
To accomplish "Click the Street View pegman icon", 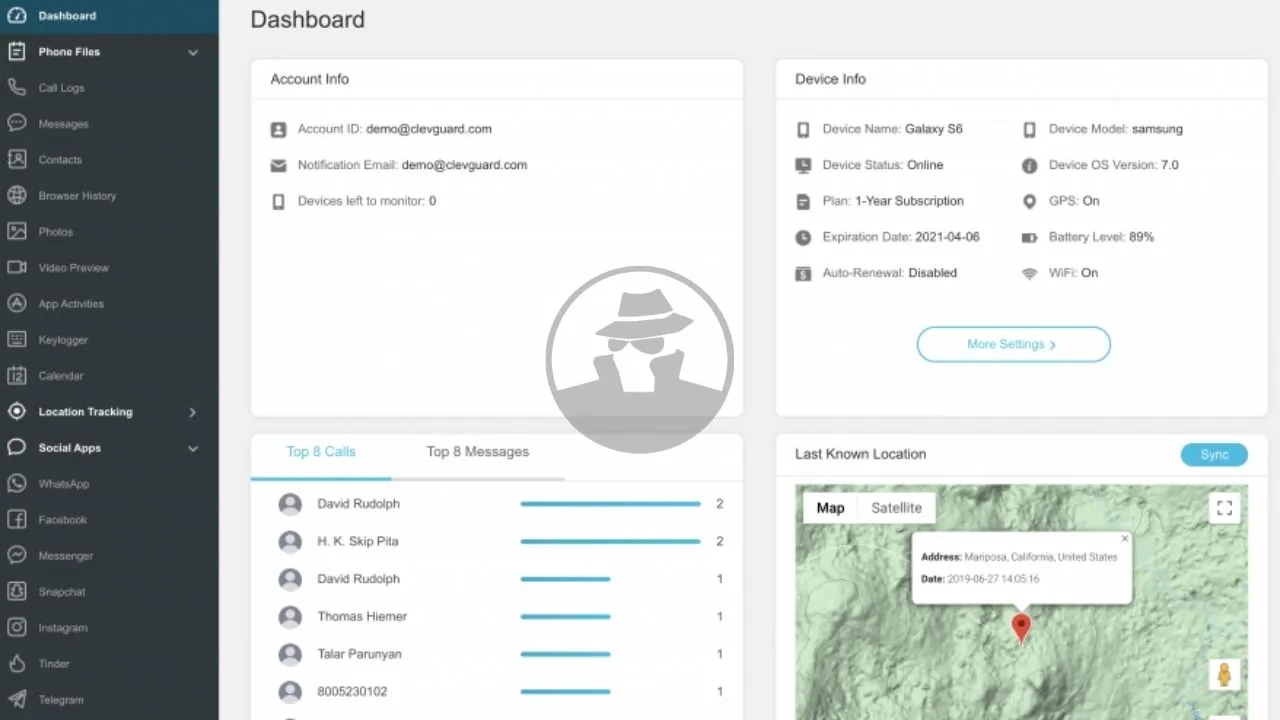I will 1224,674.
